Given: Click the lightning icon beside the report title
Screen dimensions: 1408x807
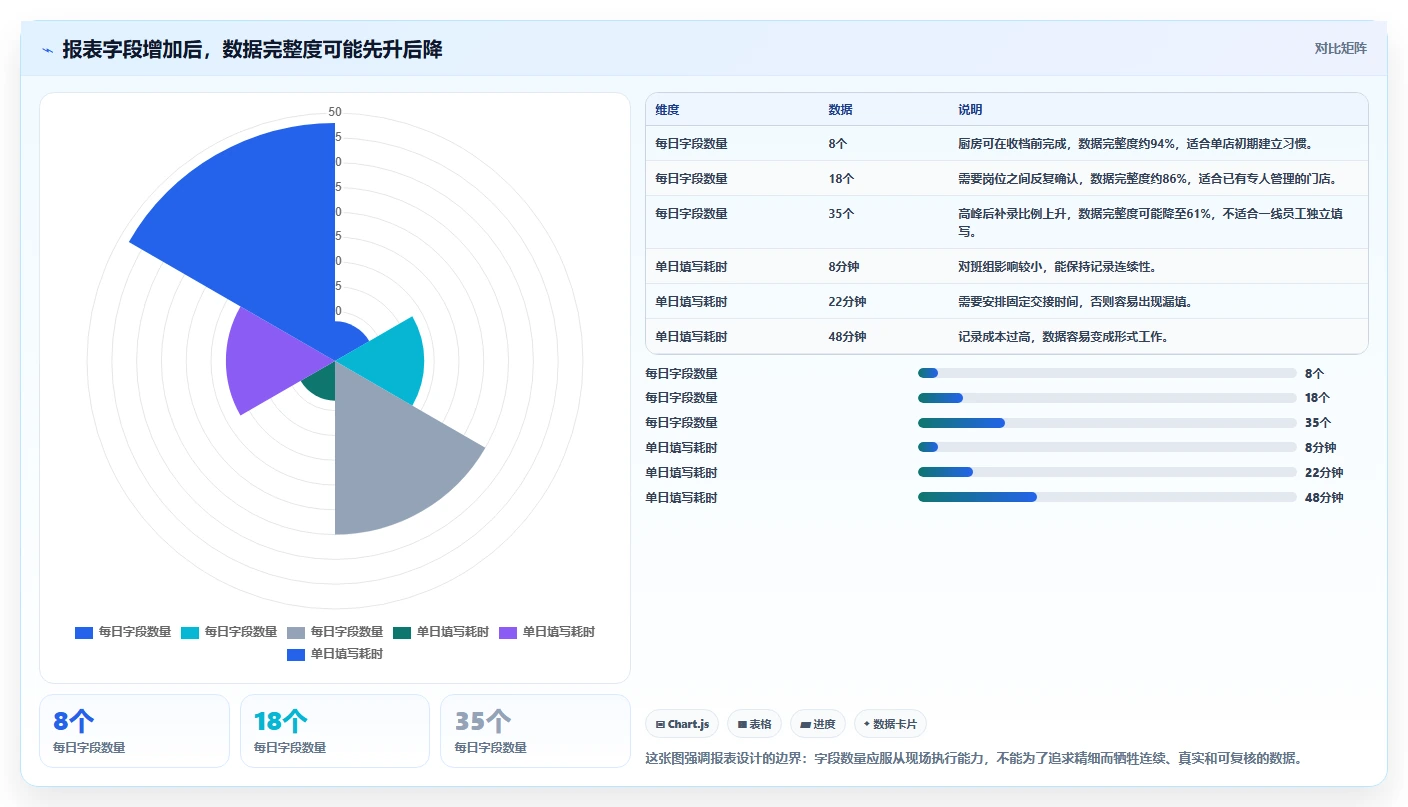Looking at the screenshot, I should (x=48, y=50).
